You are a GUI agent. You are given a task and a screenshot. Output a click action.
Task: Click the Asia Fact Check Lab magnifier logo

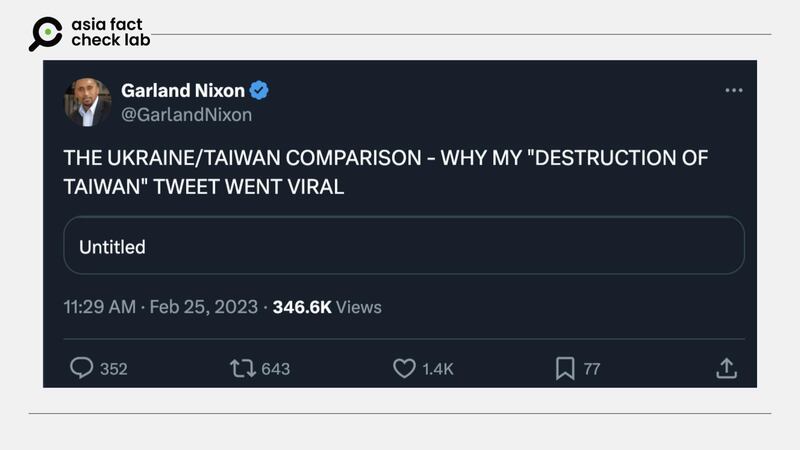point(45,34)
